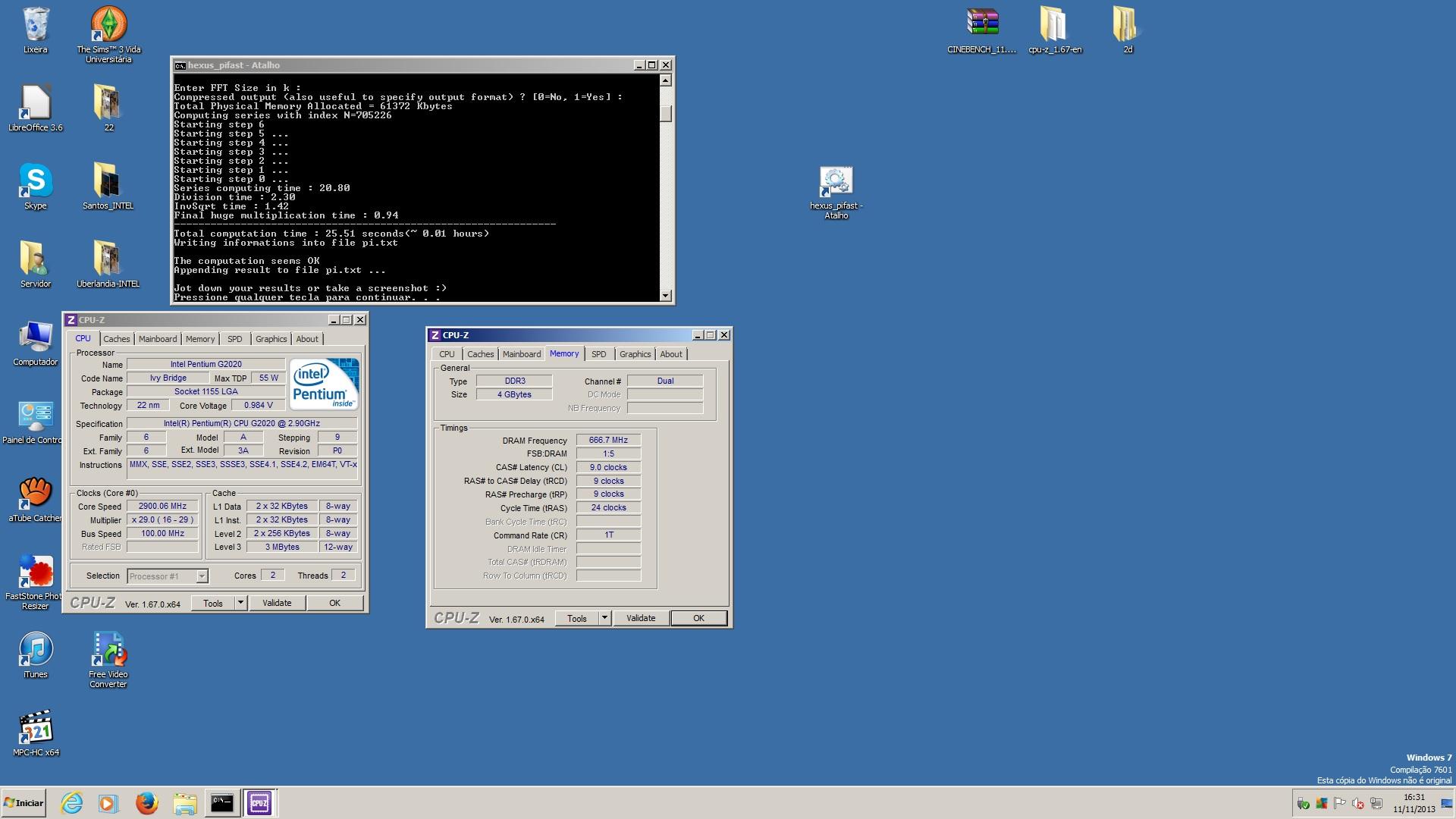Click Tools button in left CPU-Z

click(x=213, y=603)
